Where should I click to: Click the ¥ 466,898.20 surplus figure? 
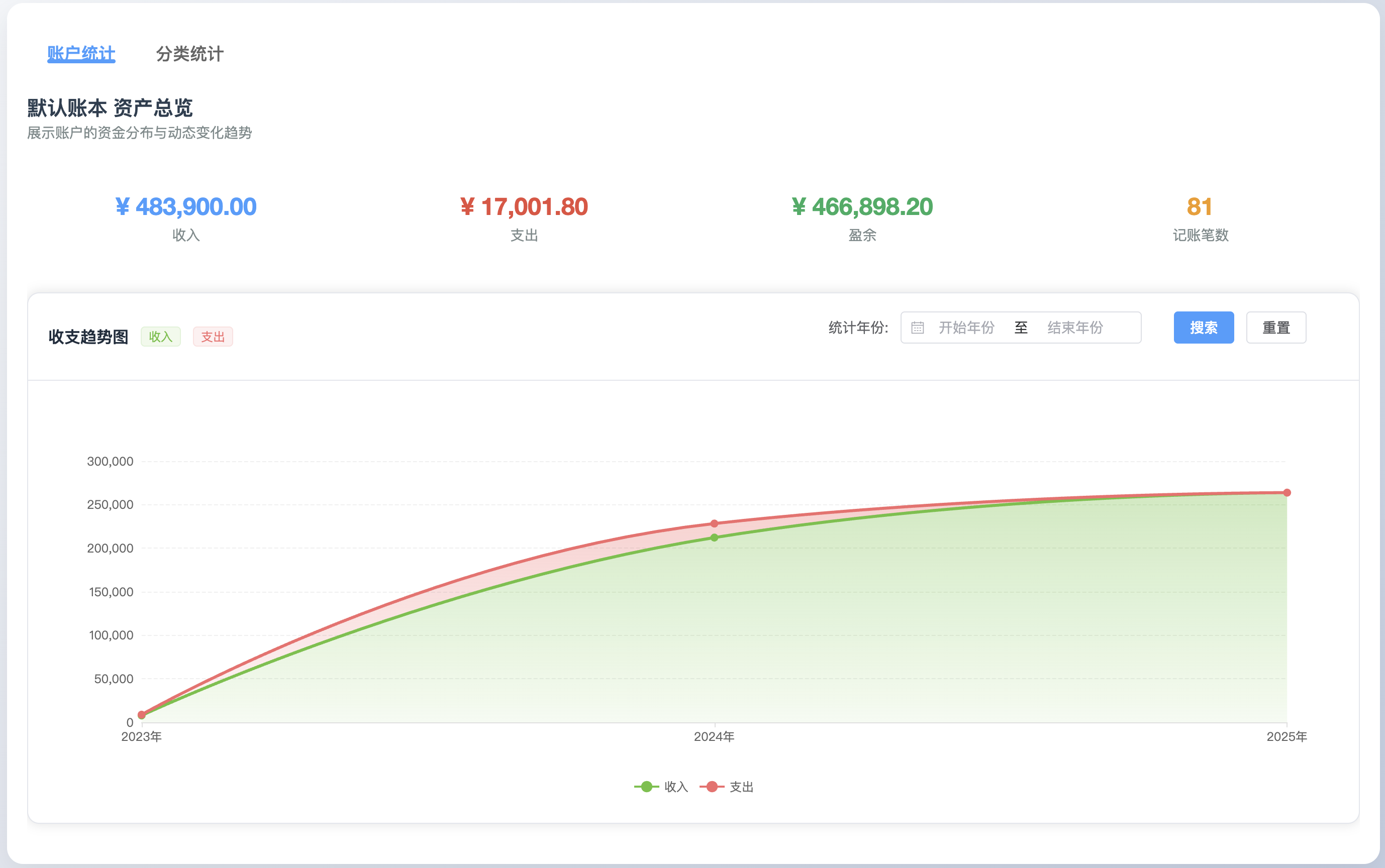pos(862,207)
